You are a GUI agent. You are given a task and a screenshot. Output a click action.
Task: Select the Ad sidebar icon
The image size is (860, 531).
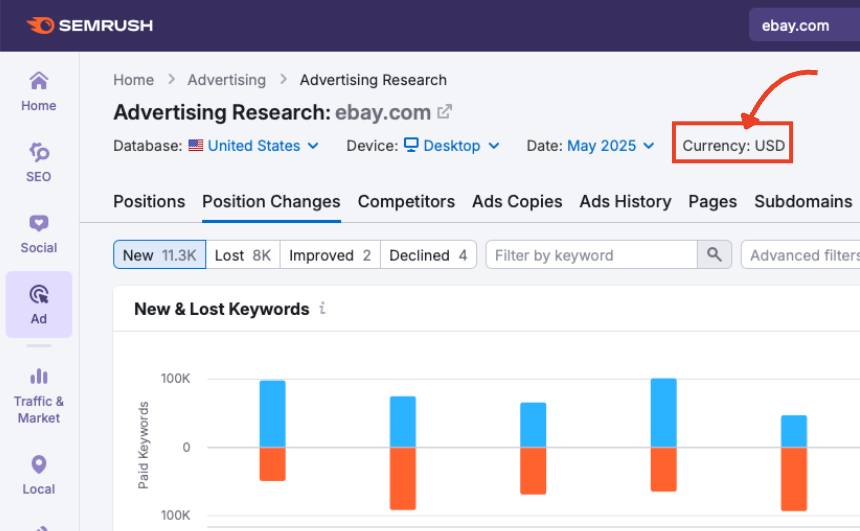click(39, 303)
